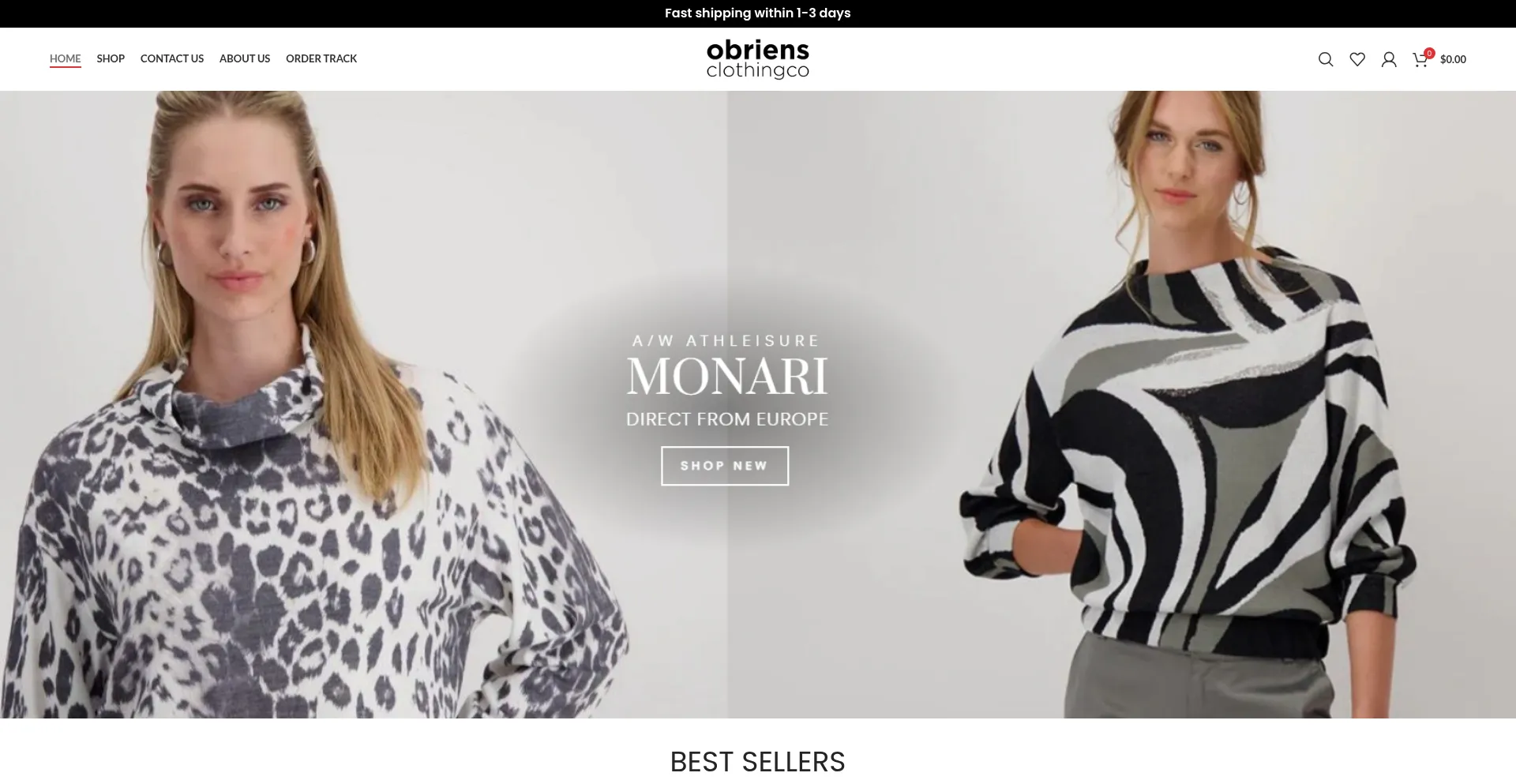Click the zebra stripe sweater model image
The height and width of the screenshot is (784, 1516).
pyautogui.click(x=1184, y=404)
